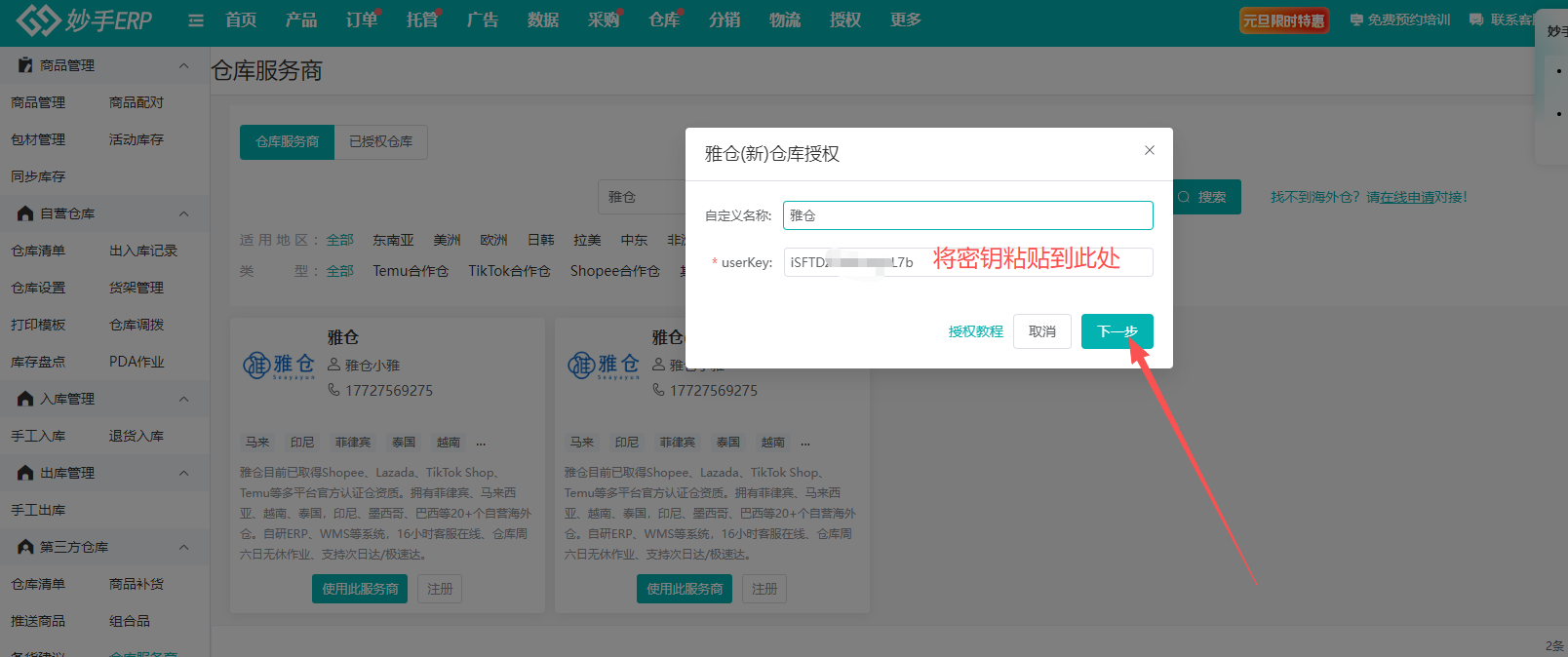Collapse the 入库管理 sidebar section
Screen dimensions: 1568x657
pyautogui.click(x=183, y=399)
